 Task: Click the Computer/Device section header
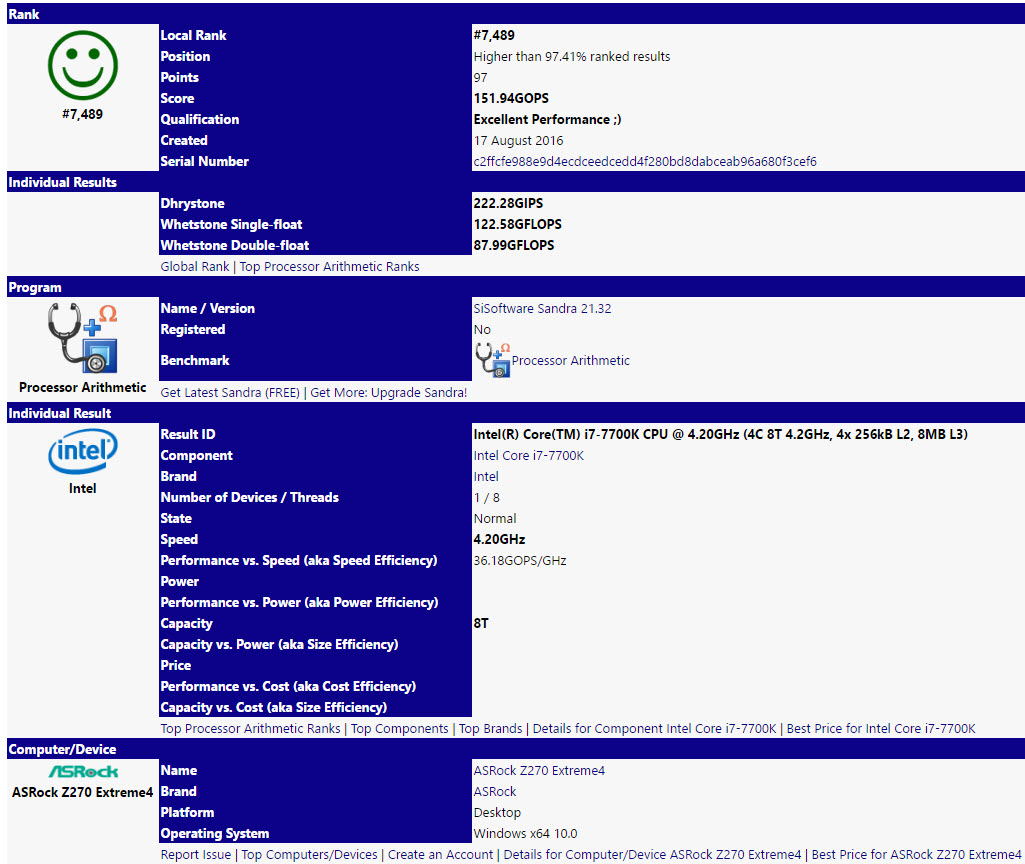(x=516, y=750)
